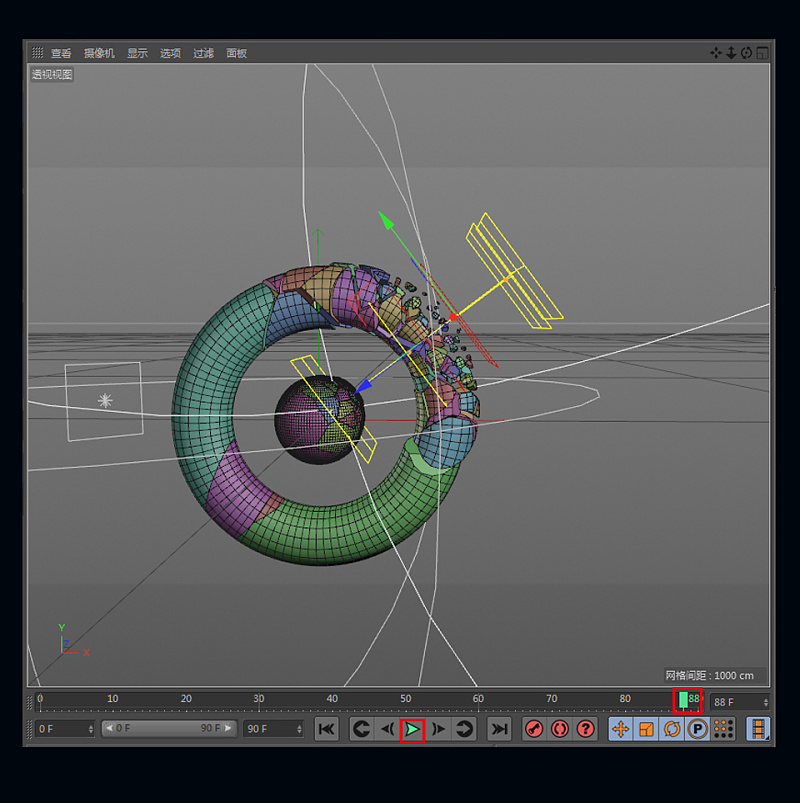The image size is (800, 803).
Task: Open the 摄像机 camera menu
Action: (99, 54)
